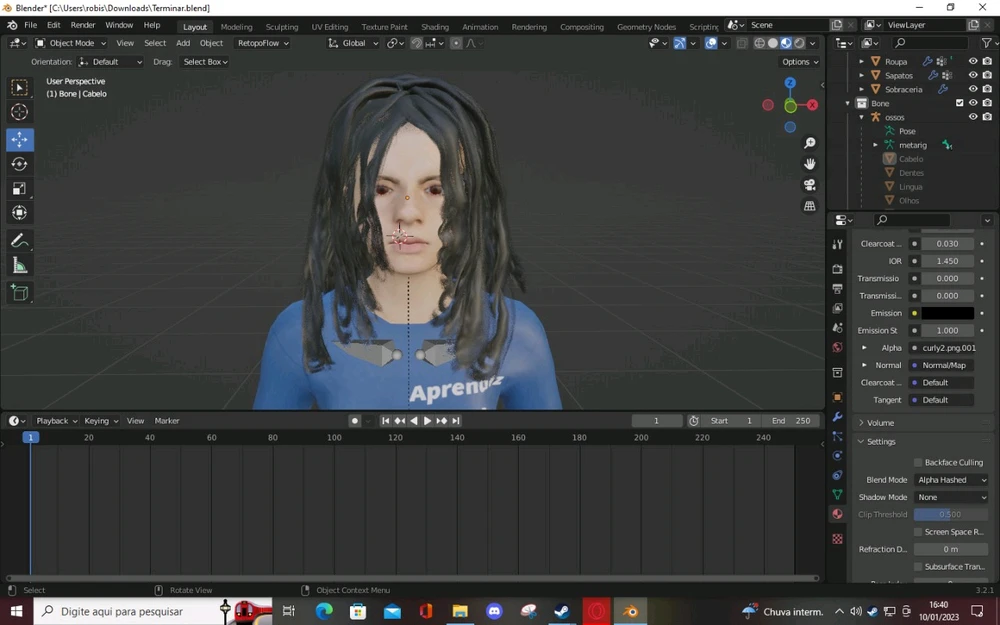Switch to the Sculpting workspace tab

281,27
